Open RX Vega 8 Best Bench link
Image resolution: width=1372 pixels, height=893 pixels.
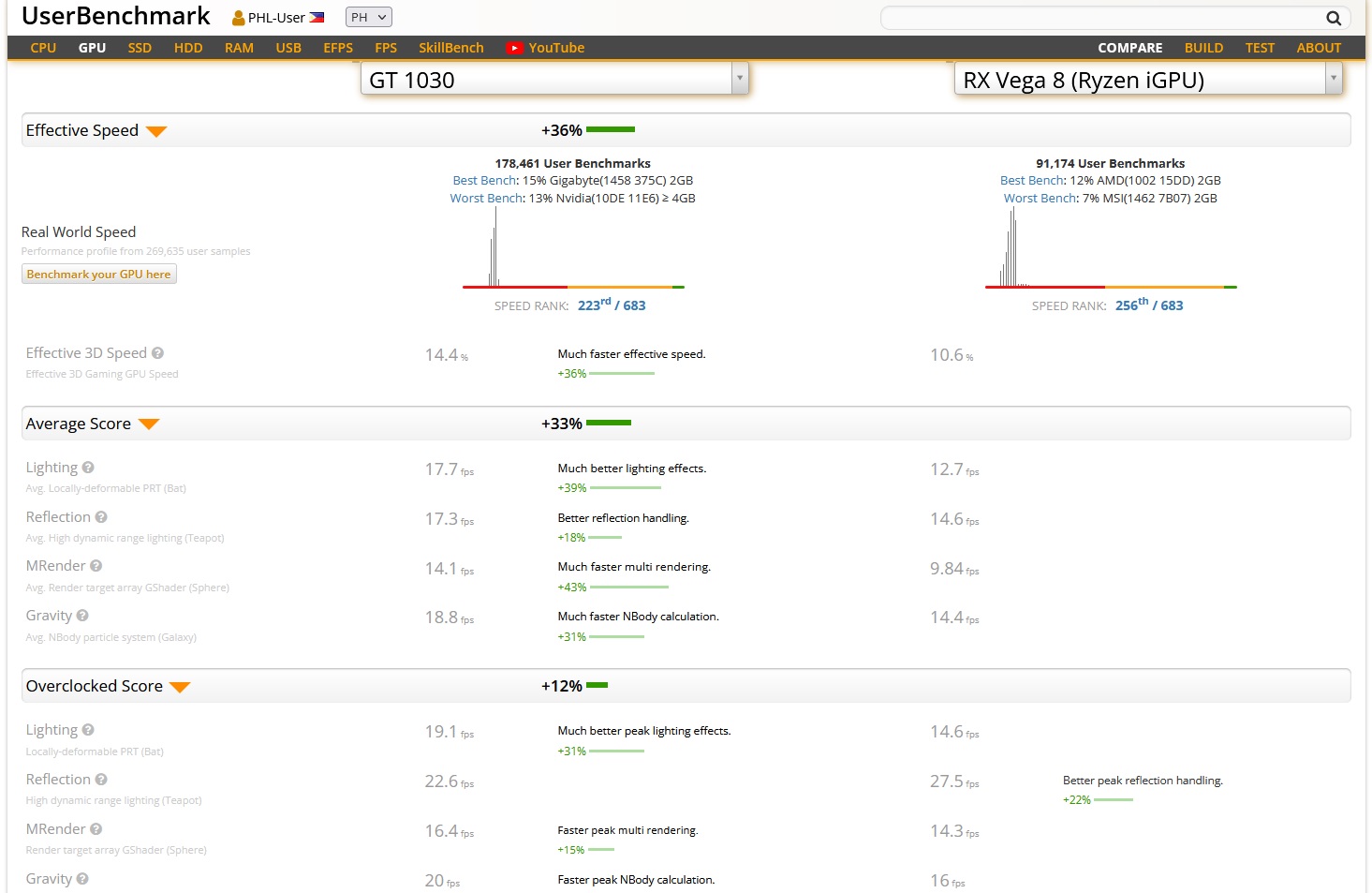[x=1032, y=181]
